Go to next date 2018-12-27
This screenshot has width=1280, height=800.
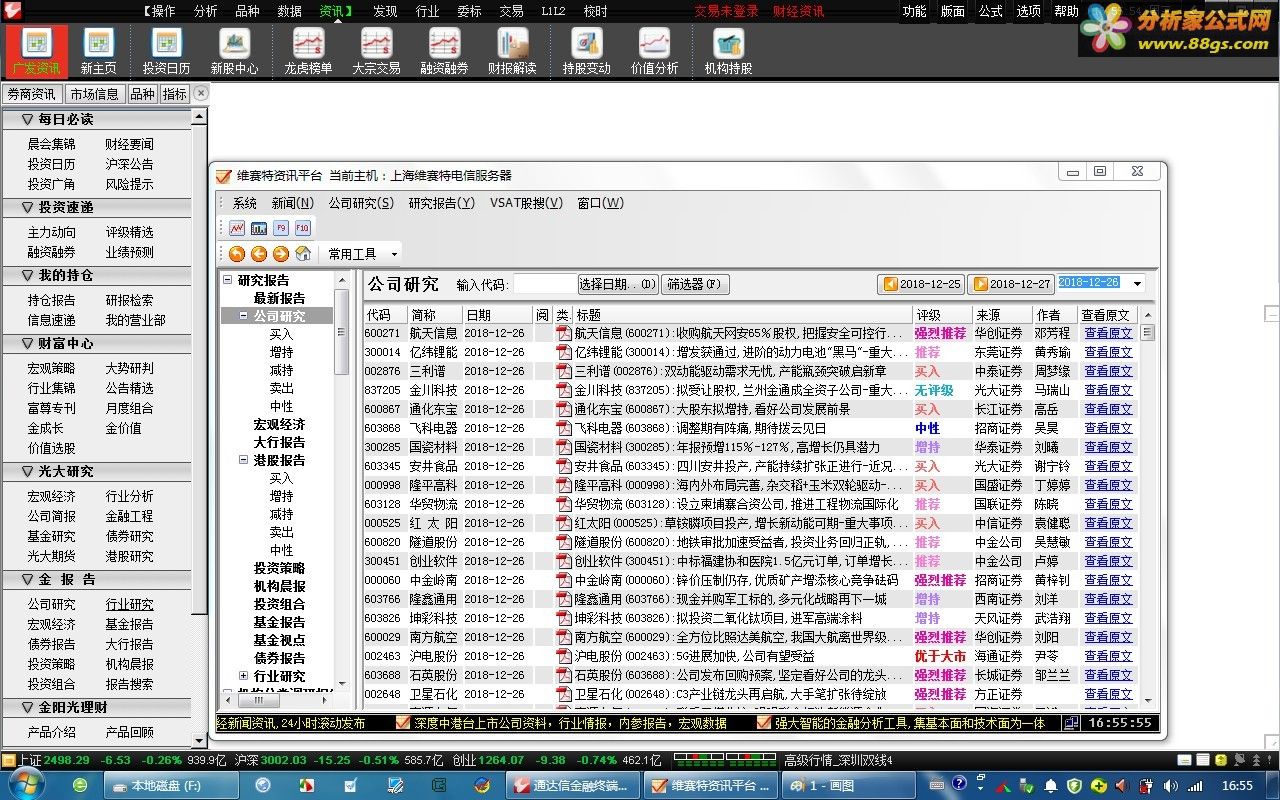(1012, 284)
